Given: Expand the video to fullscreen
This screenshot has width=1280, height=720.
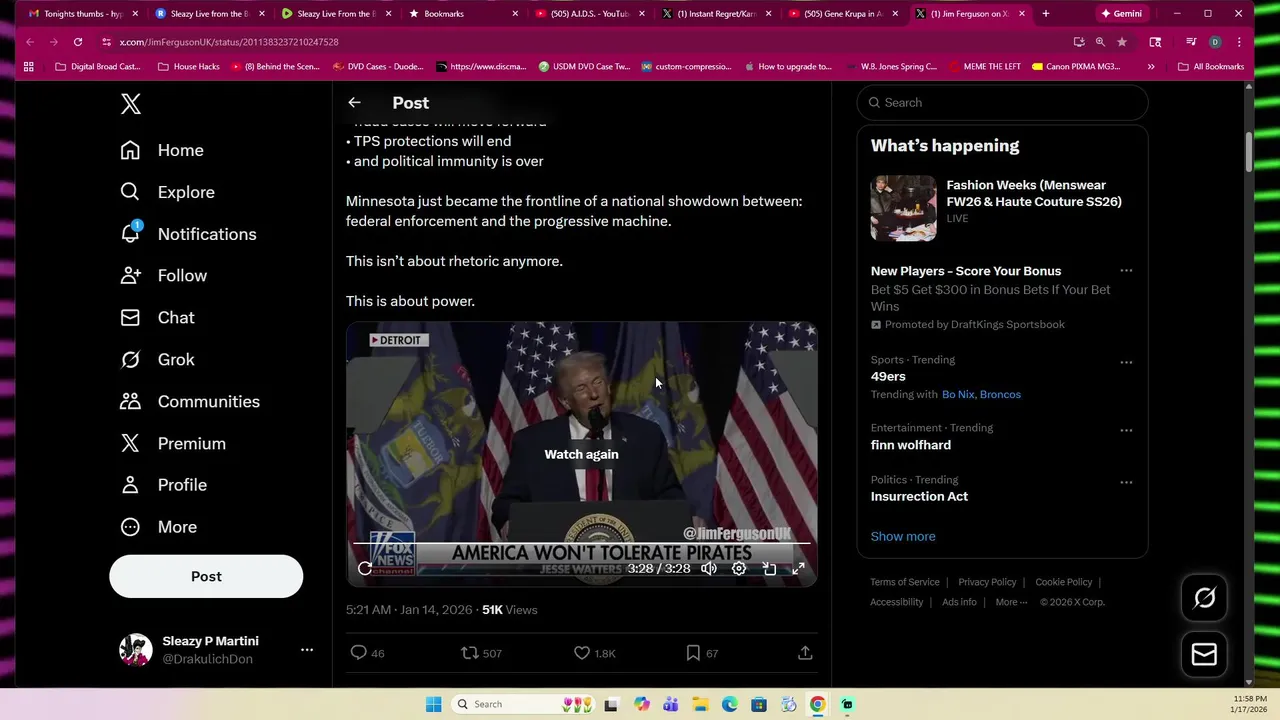Looking at the screenshot, I should [x=799, y=568].
